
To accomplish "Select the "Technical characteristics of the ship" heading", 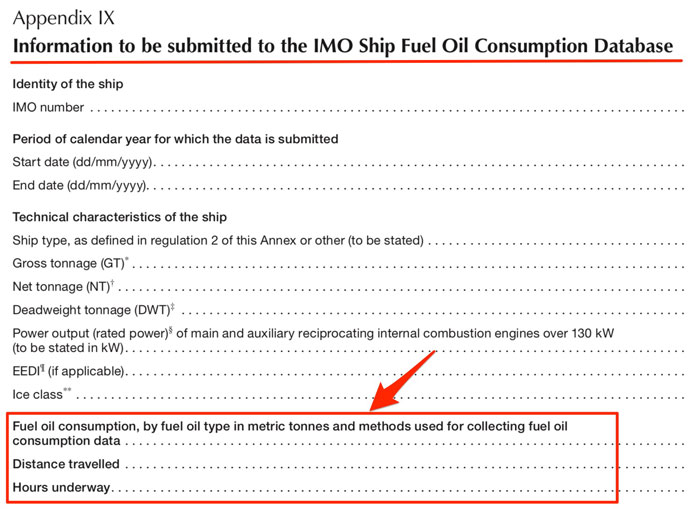I will (119, 217).
